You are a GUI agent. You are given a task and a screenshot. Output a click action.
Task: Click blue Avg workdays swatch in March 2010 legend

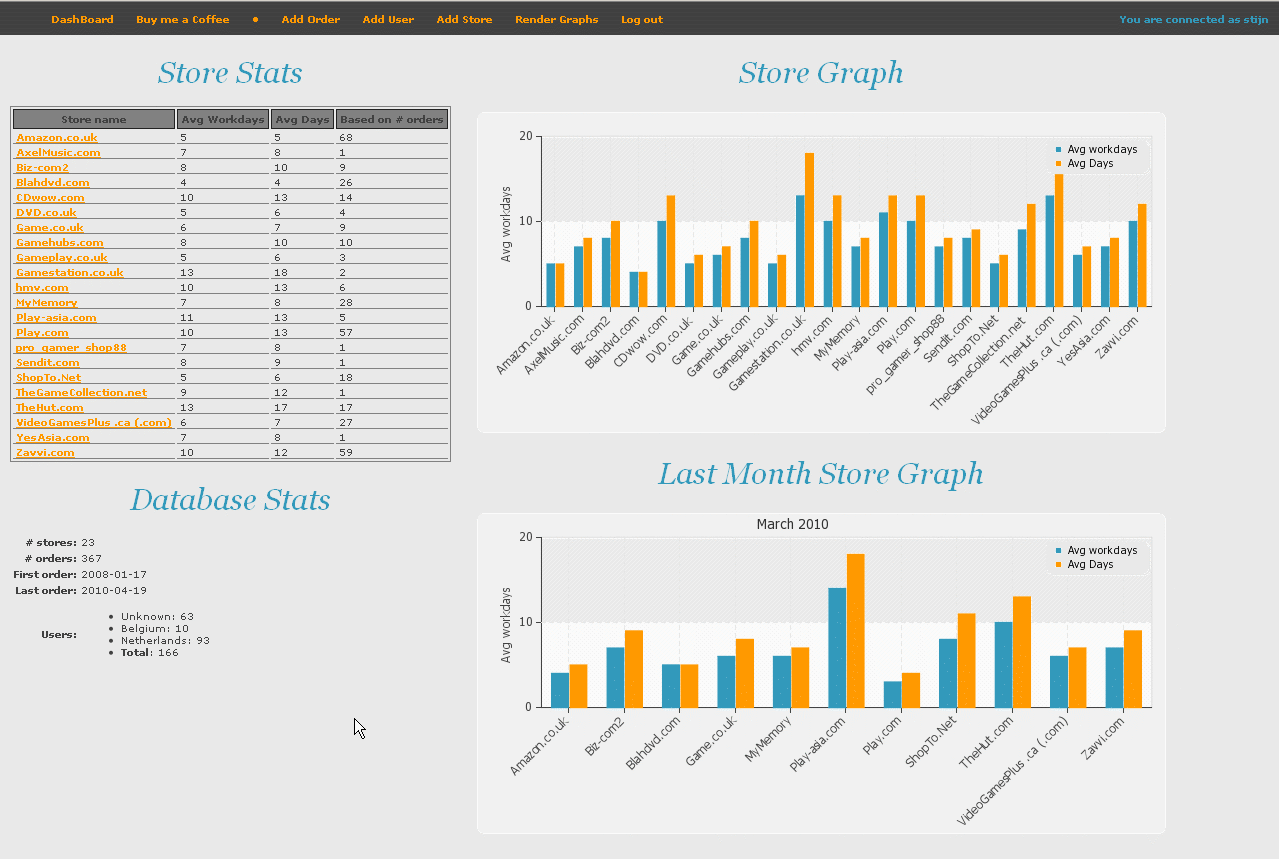coord(1058,551)
